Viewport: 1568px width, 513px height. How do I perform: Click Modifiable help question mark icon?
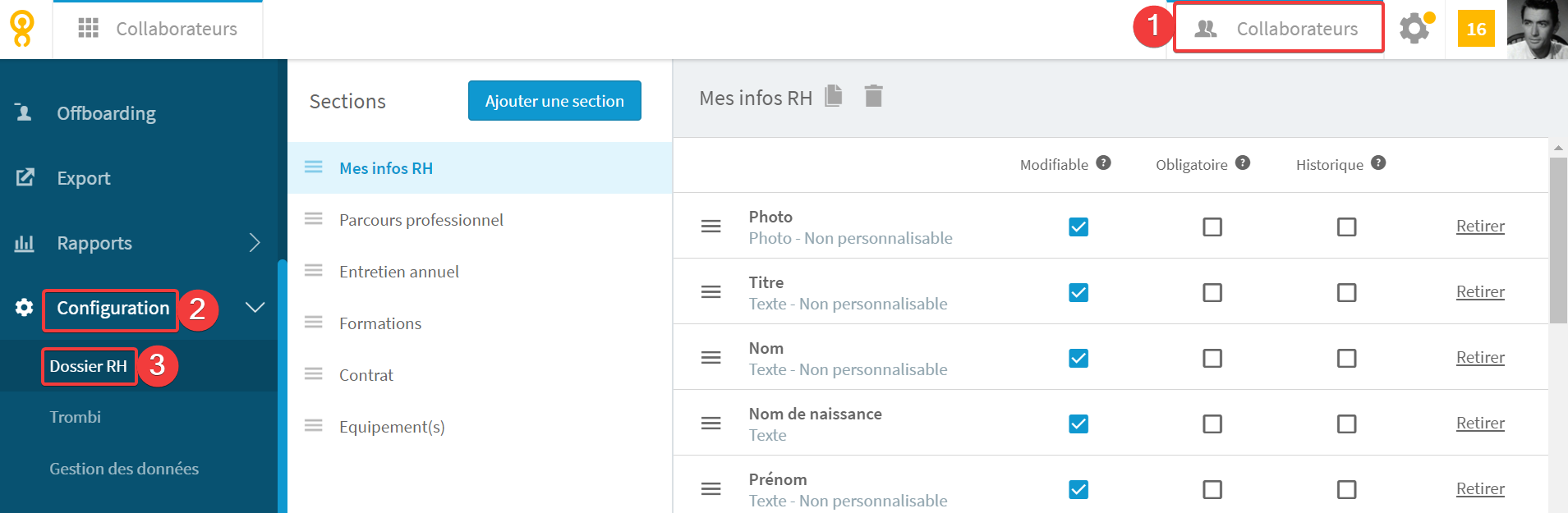tap(1104, 163)
